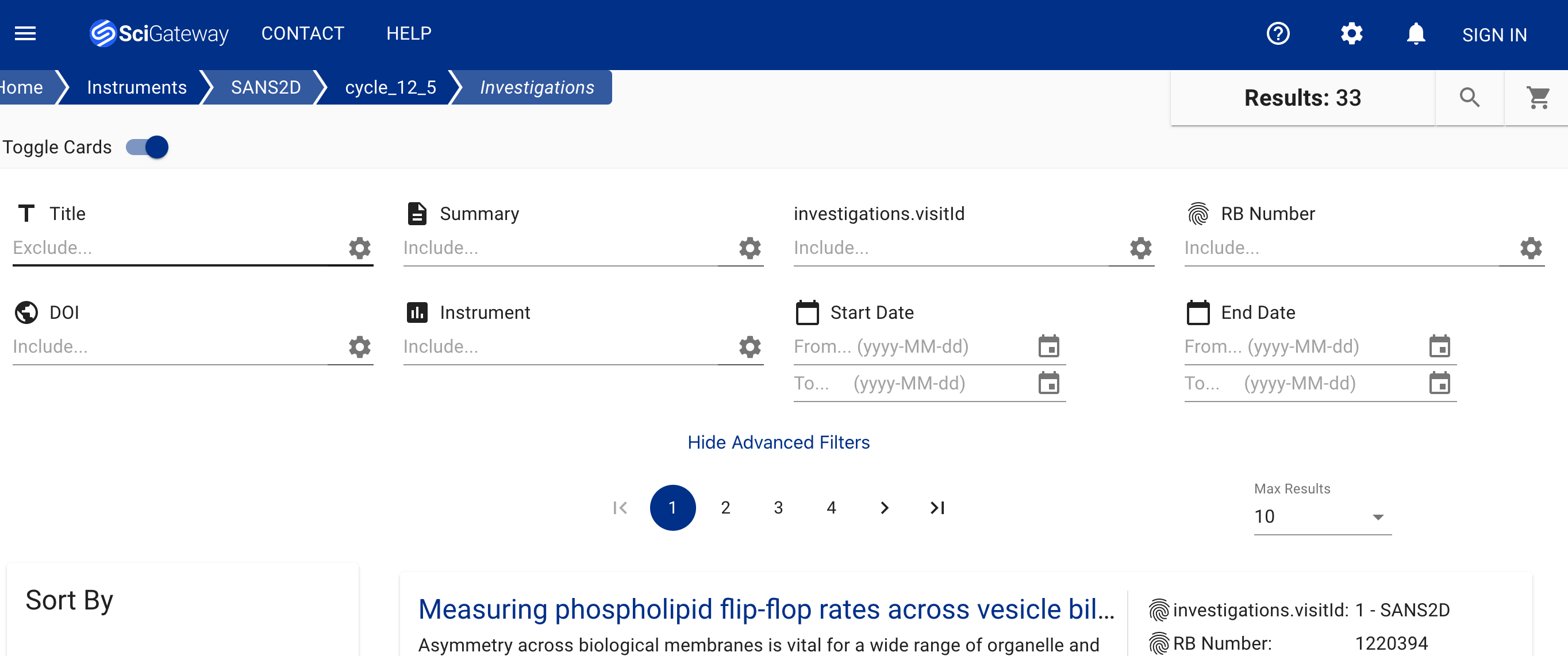Open the CONTACT menu item
The image size is (1568, 656).
[302, 33]
